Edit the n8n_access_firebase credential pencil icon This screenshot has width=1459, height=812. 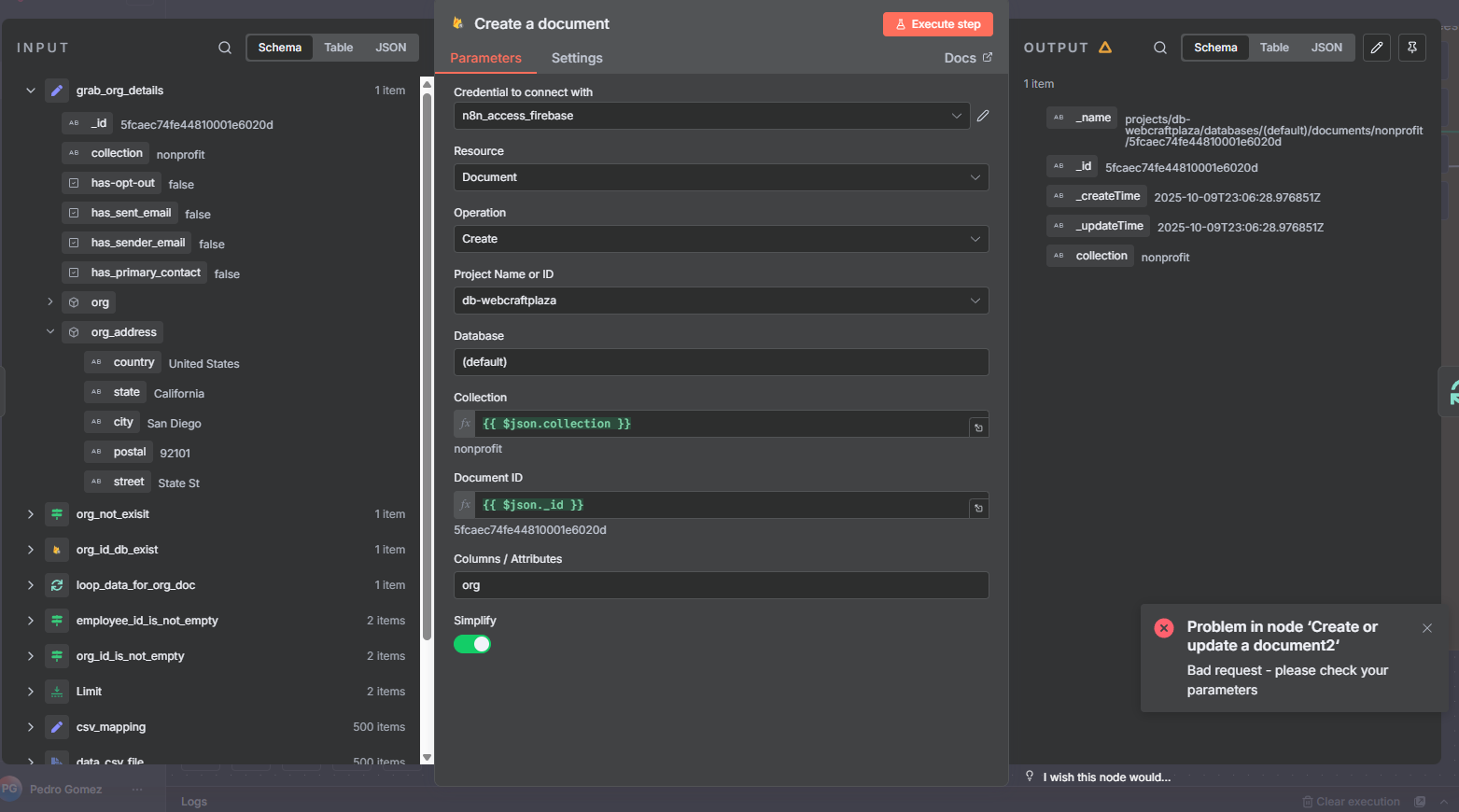point(983,116)
